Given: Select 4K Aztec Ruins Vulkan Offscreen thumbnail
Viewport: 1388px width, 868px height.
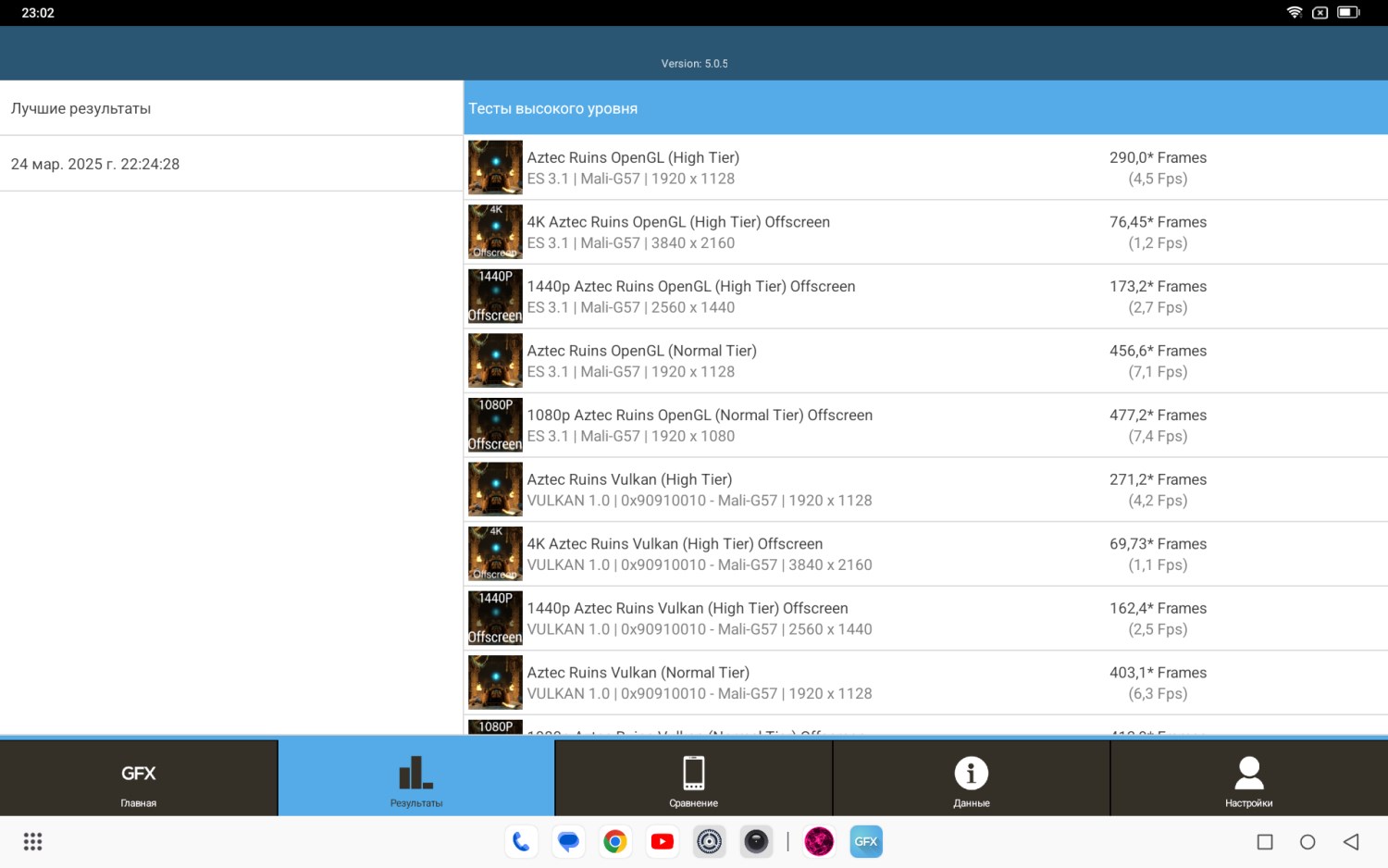Looking at the screenshot, I should tap(495, 553).
